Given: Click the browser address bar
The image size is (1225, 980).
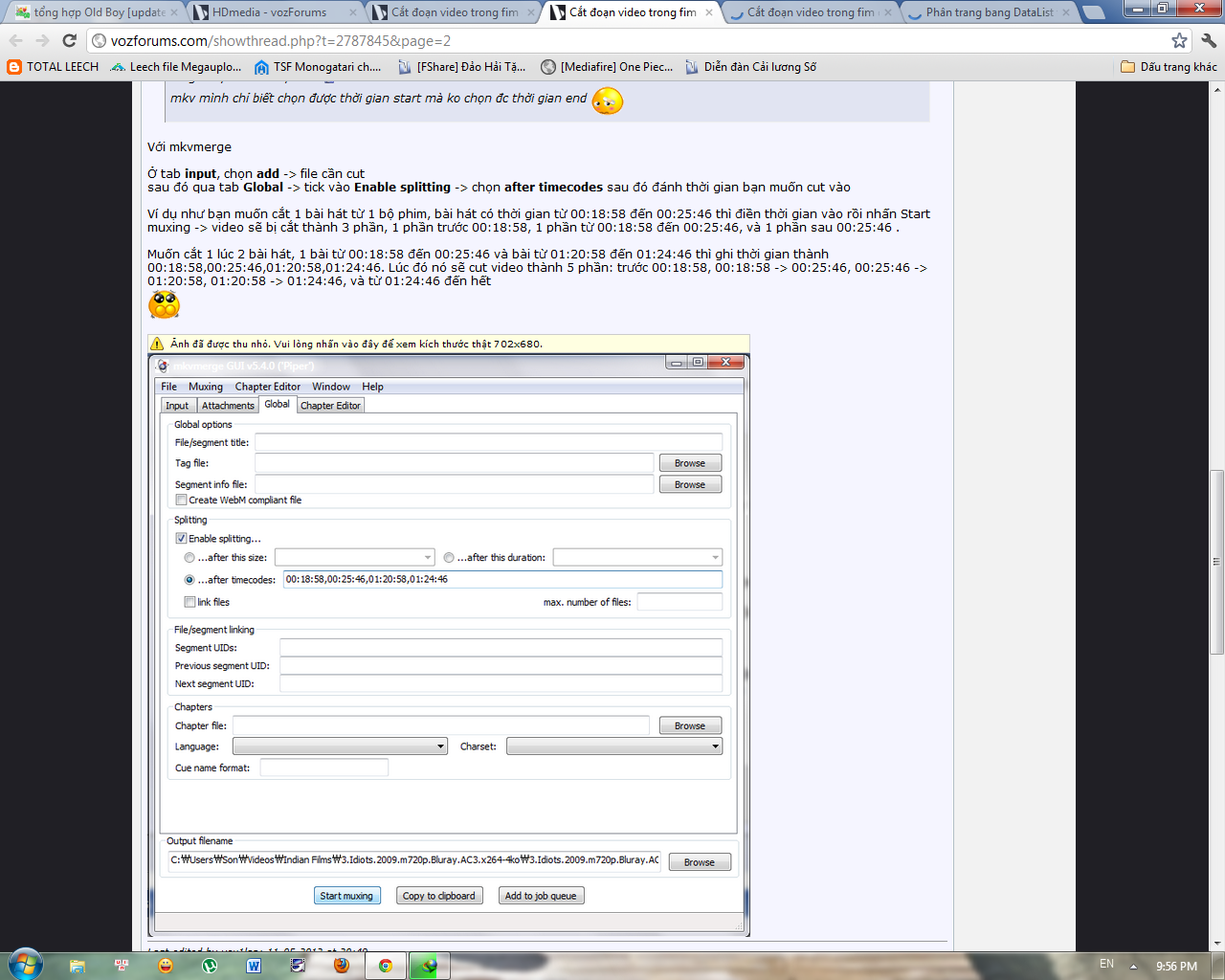Looking at the screenshot, I should pos(627,40).
